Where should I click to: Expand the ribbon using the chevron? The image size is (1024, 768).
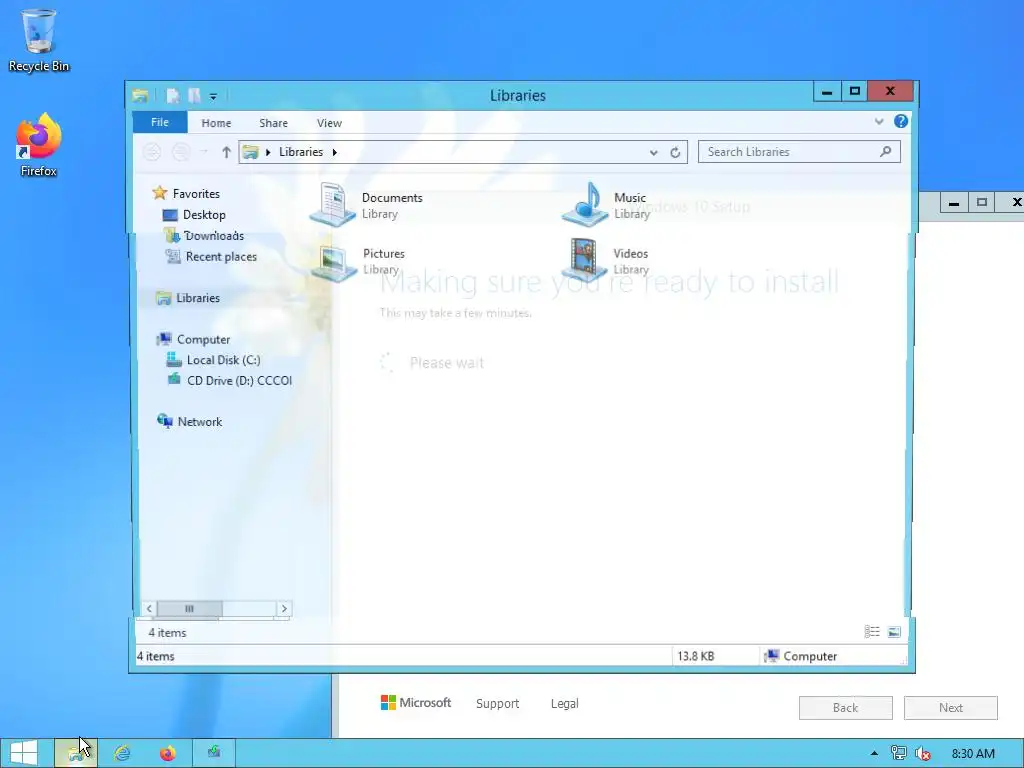point(879,121)
